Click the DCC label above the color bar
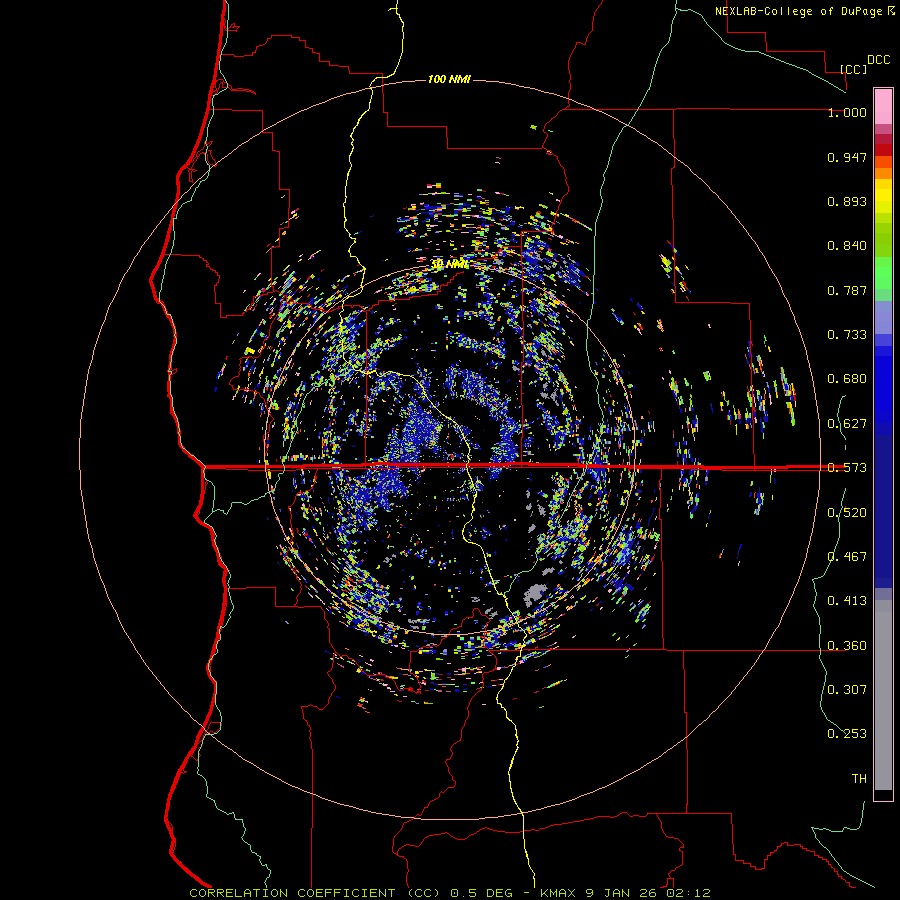This screenshot has width=900, height=900. pyautogui.click(x=878, y=60)
